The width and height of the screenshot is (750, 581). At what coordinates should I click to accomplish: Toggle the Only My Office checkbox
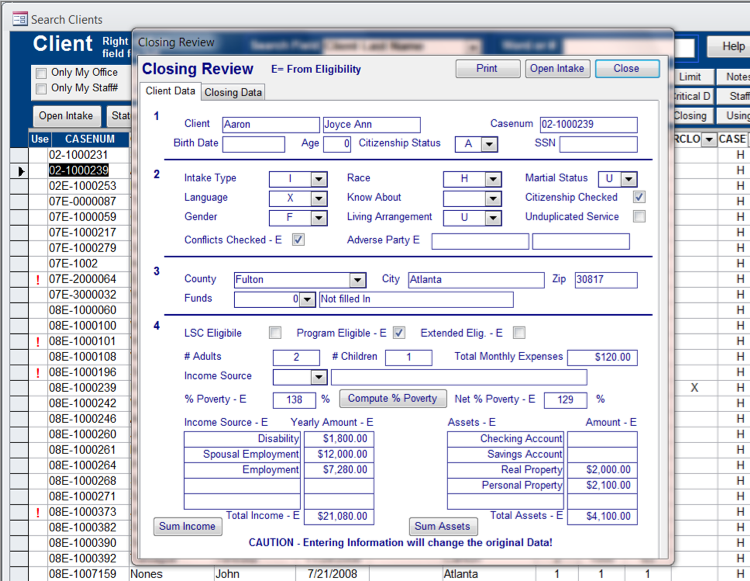pyautogui.click(x=41, y=73)
